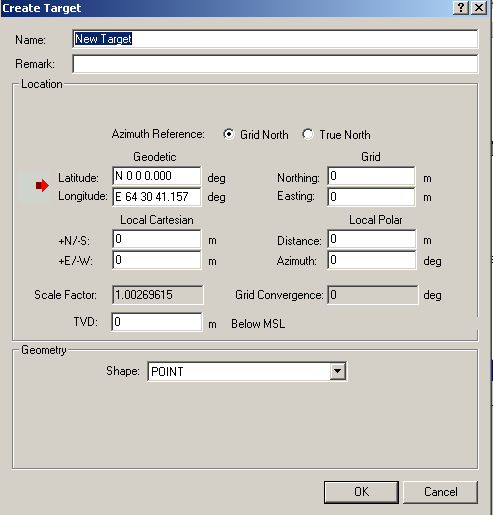Focus the Name input field
The width and height of the screenshot is (493, 515).
pyautogui.click(x=275, y=39)
